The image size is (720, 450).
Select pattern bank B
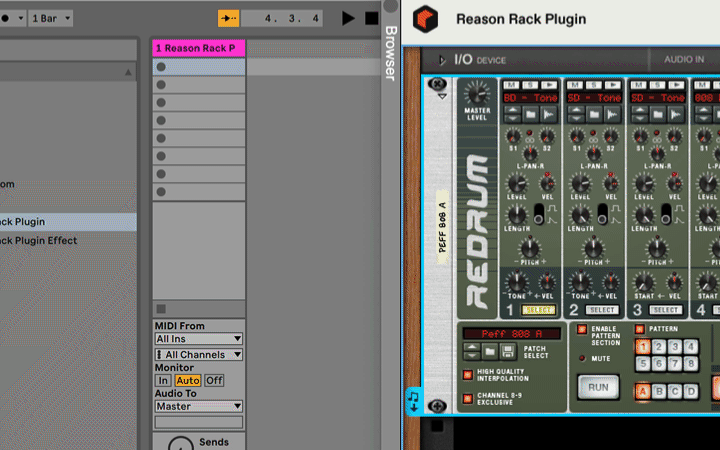click(x=659, y=391)
